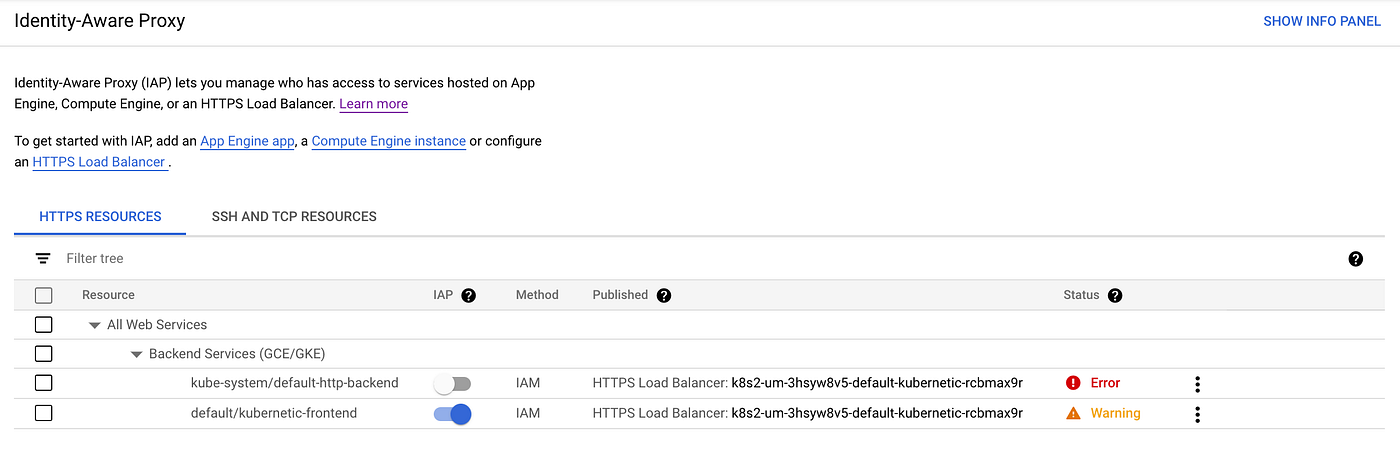Click the Filter tree input field
Screen dimensions: 1400x455
pyautogui.click(x=700, y=259)
